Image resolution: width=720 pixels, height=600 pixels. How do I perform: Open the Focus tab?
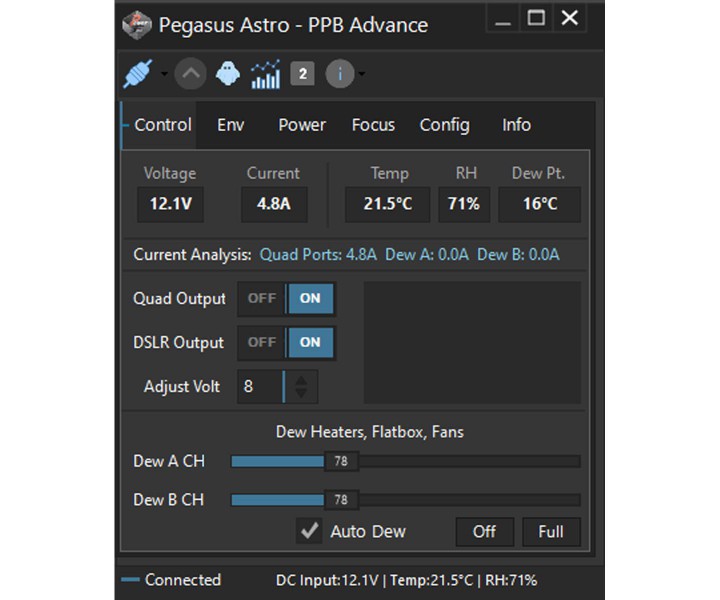pyautogui.click(x=373, y=125)
